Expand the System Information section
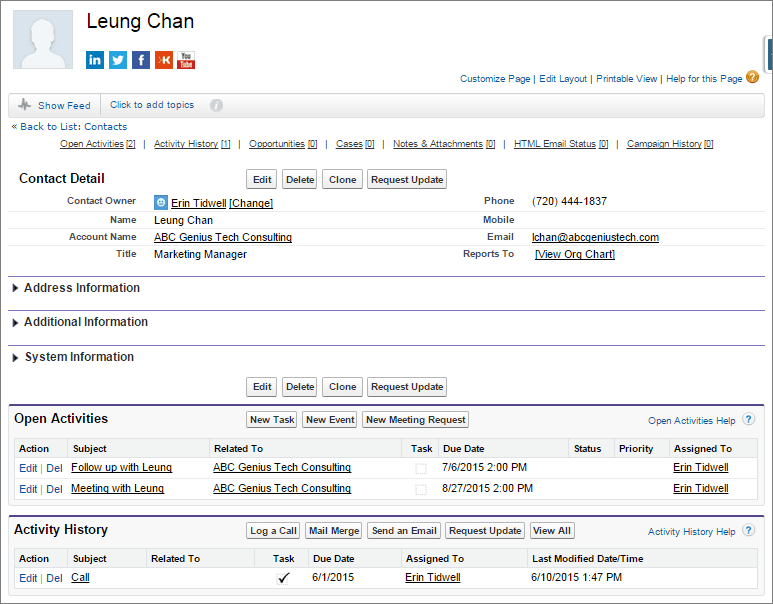Viewport: 773px width, 604px height. (16, 357)
